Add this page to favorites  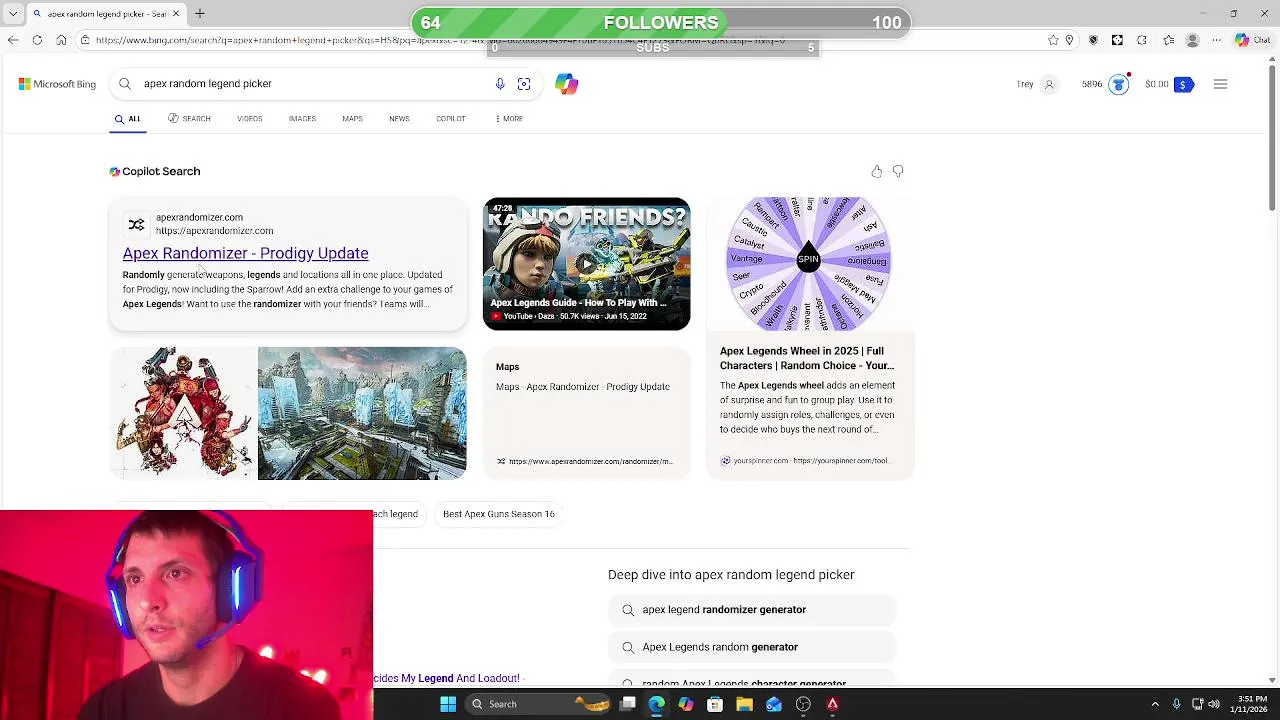(1053, 40)
